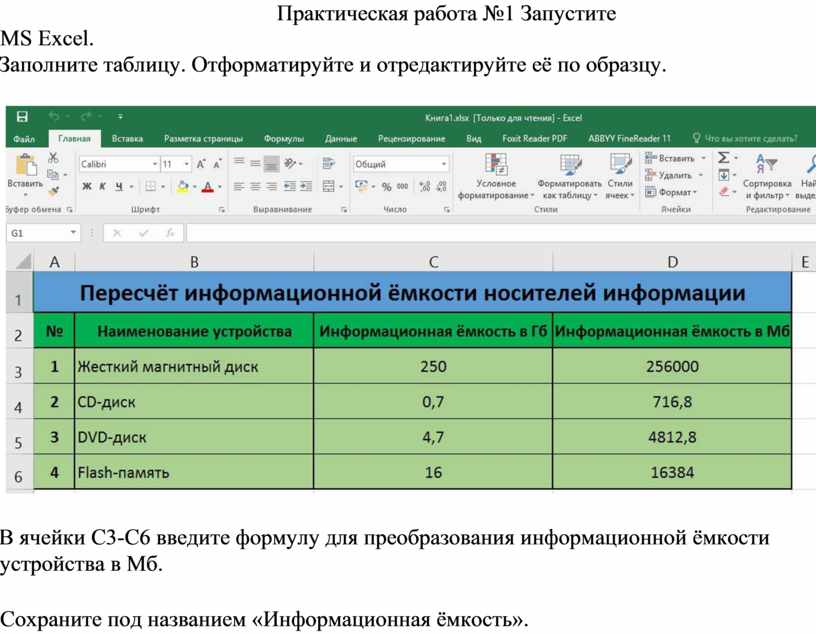Click the percent style icon

pyautogui.click(x=386, y=187)
